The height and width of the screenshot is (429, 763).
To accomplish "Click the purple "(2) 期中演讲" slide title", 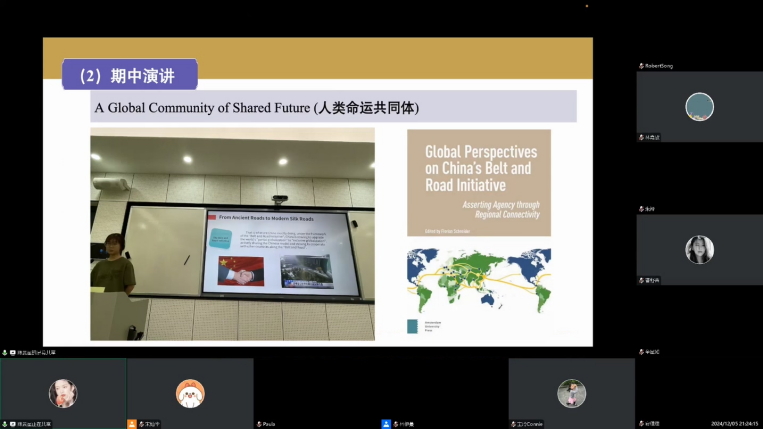I will 128,75.
